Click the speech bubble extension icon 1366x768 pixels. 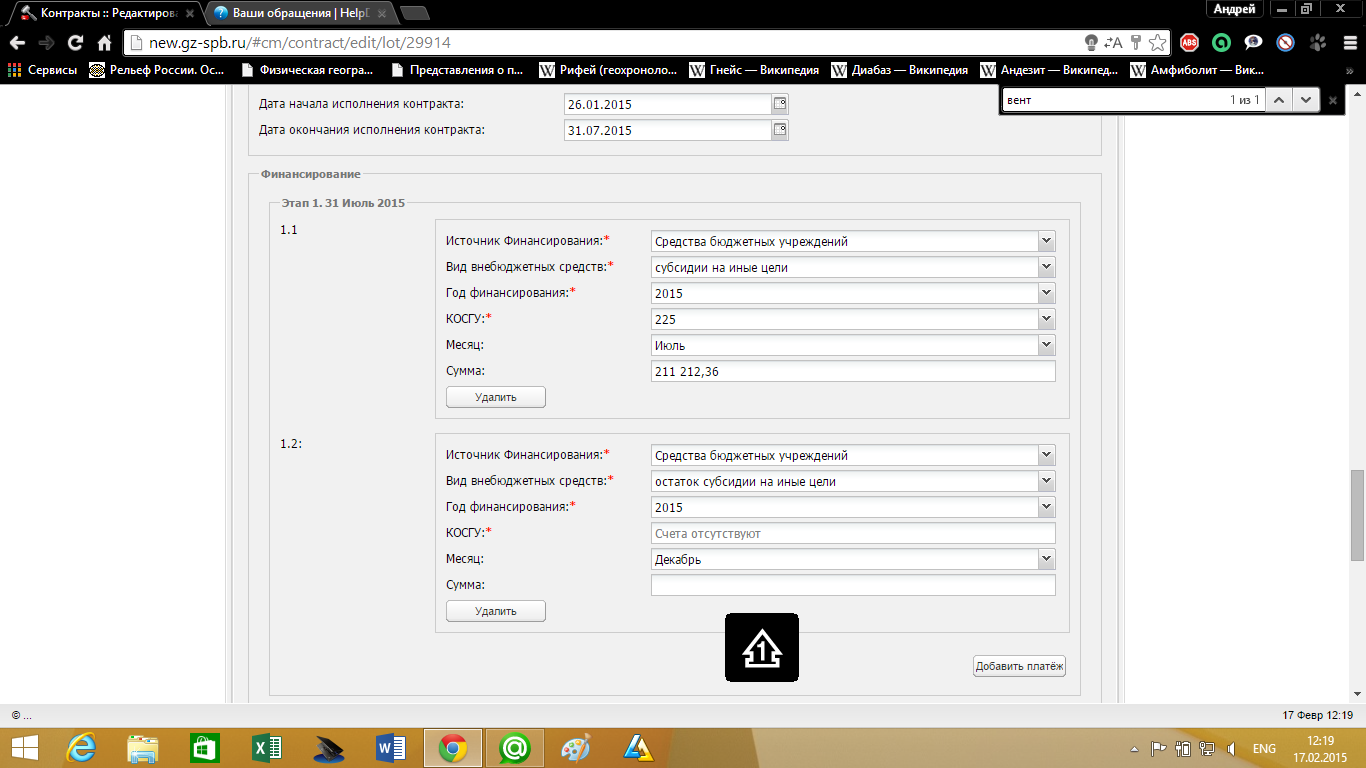pos(1253,43)
